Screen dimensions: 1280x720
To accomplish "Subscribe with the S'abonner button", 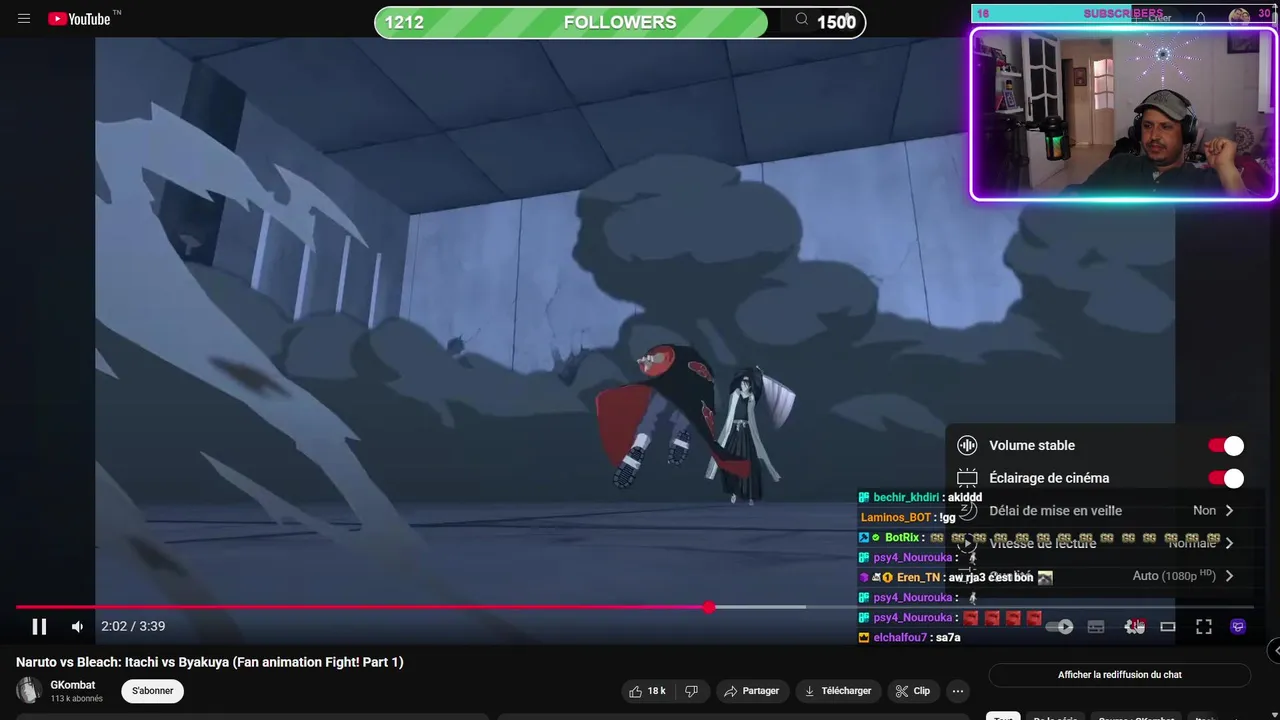I will 153,691.
